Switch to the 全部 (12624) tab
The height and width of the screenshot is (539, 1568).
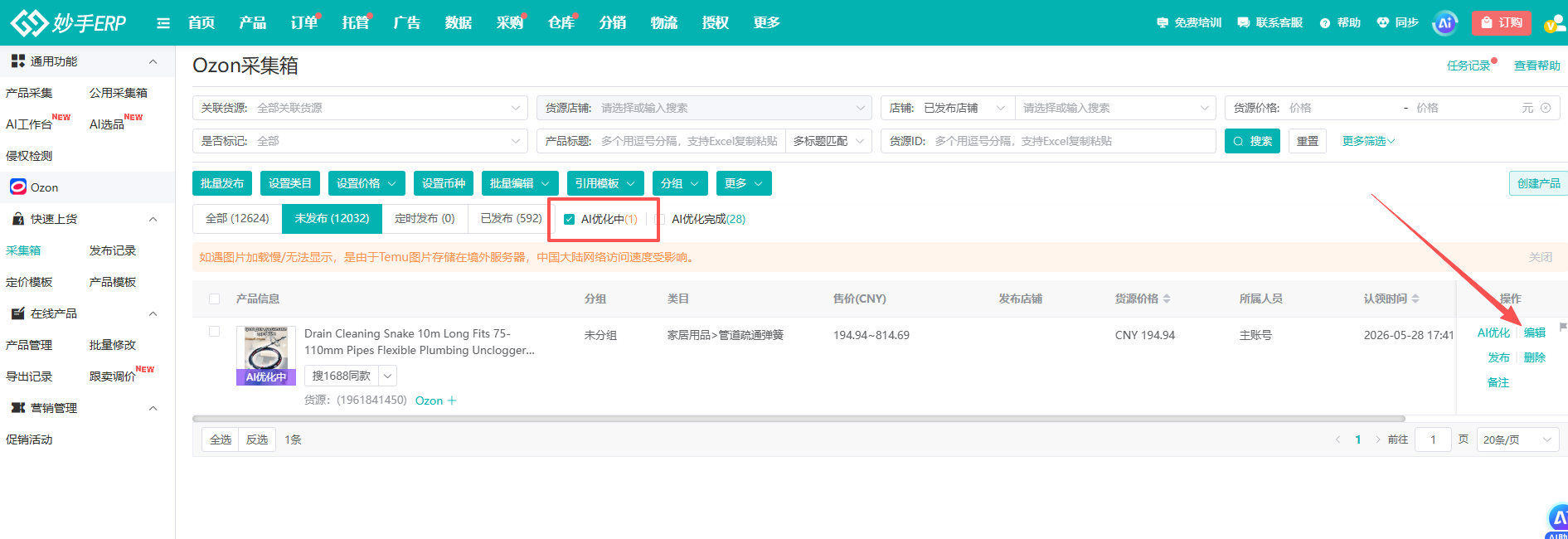237,219
